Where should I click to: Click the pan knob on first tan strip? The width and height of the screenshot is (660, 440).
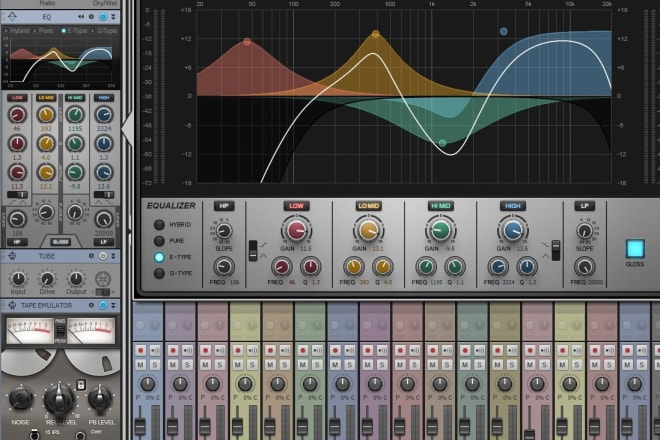coord(277,384)
